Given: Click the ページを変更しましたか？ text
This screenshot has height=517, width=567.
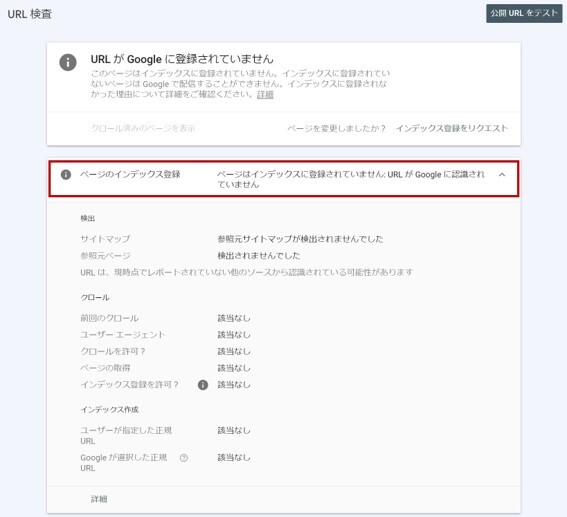Looking at the screenshot, I should 337,128.
